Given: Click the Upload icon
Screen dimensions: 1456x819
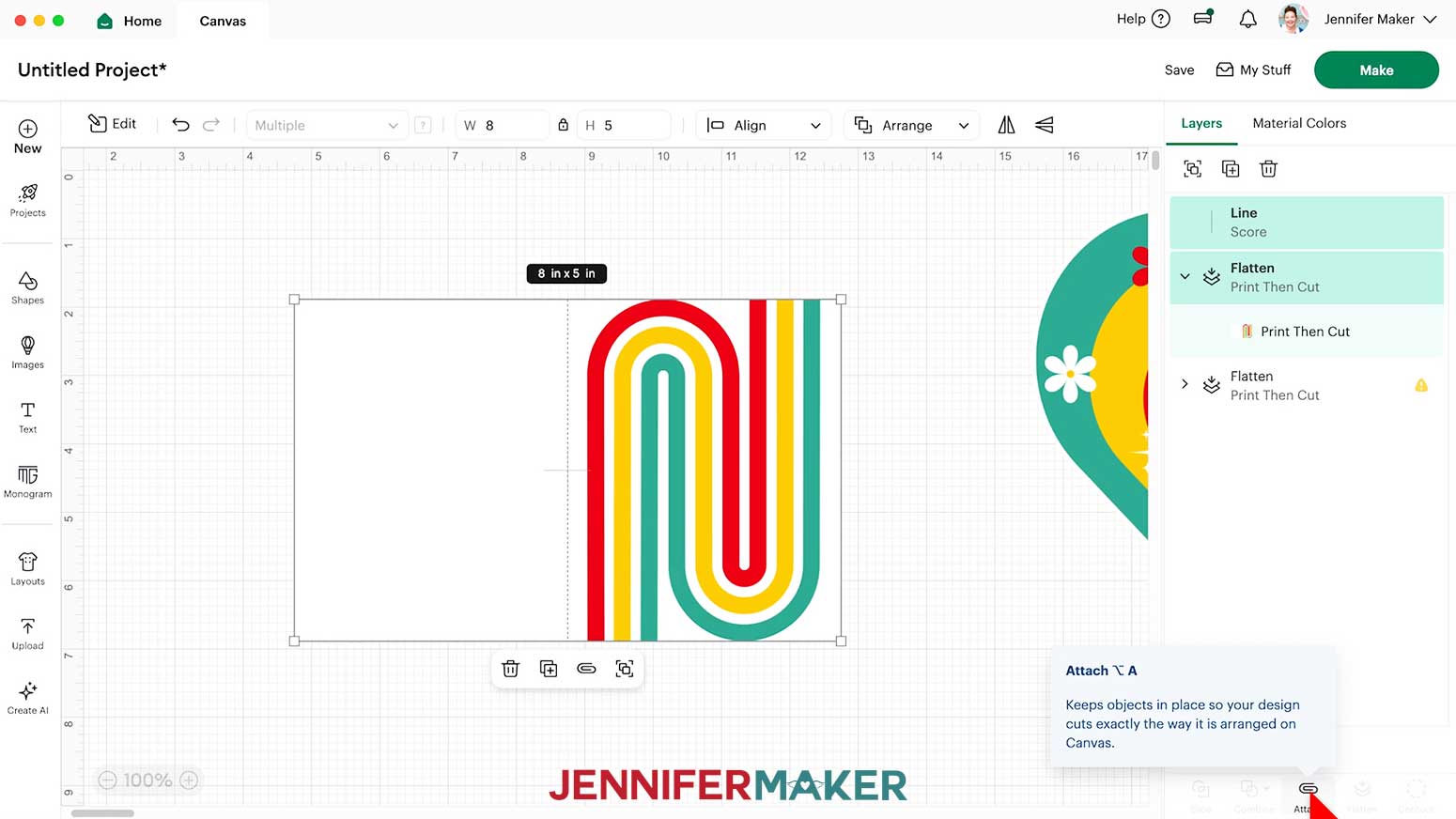Looking at the screenshot, I should tap(28, 626).
